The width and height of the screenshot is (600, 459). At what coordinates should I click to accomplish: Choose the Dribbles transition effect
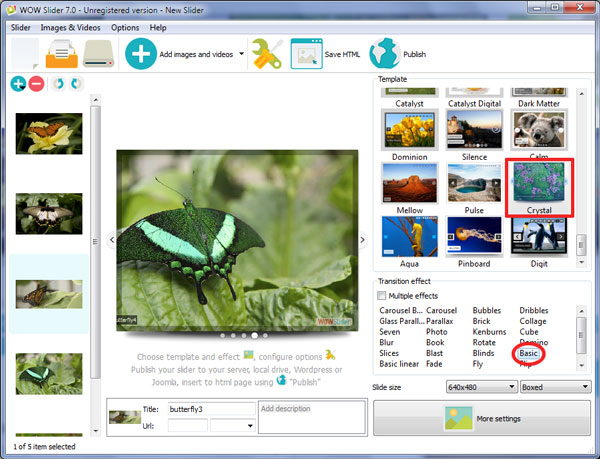pyautogui.click(x=534, y=310)
